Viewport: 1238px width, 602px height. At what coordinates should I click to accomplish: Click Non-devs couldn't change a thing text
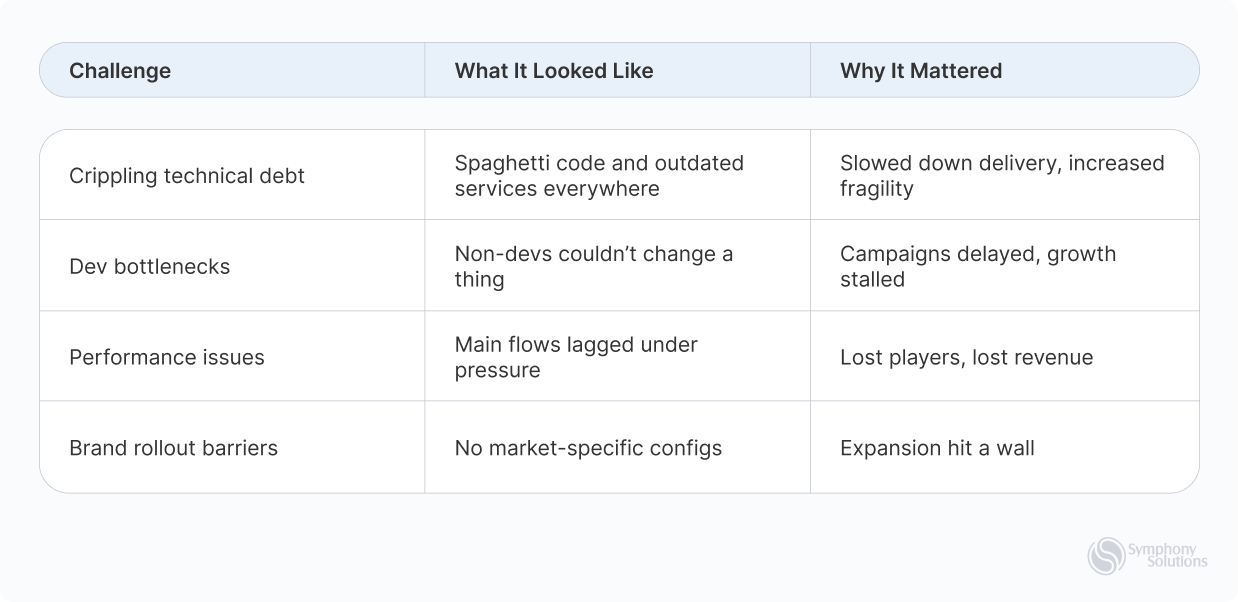[594, 267]
